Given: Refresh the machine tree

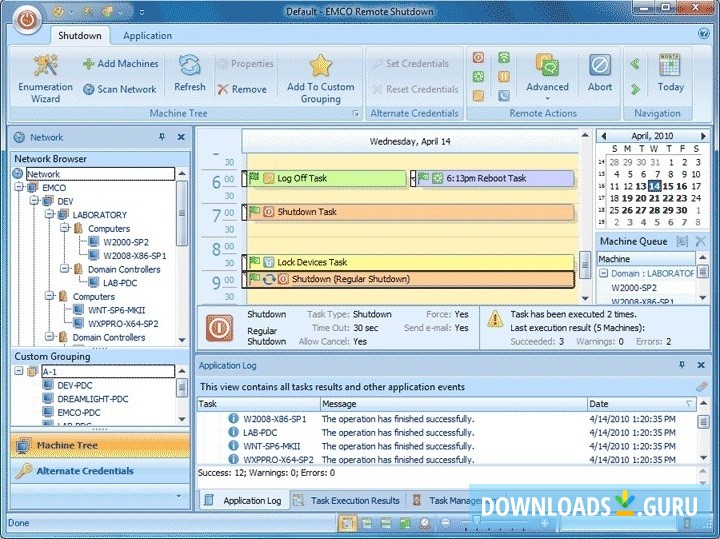Looking at the screenshot, I should pos(190,73).
